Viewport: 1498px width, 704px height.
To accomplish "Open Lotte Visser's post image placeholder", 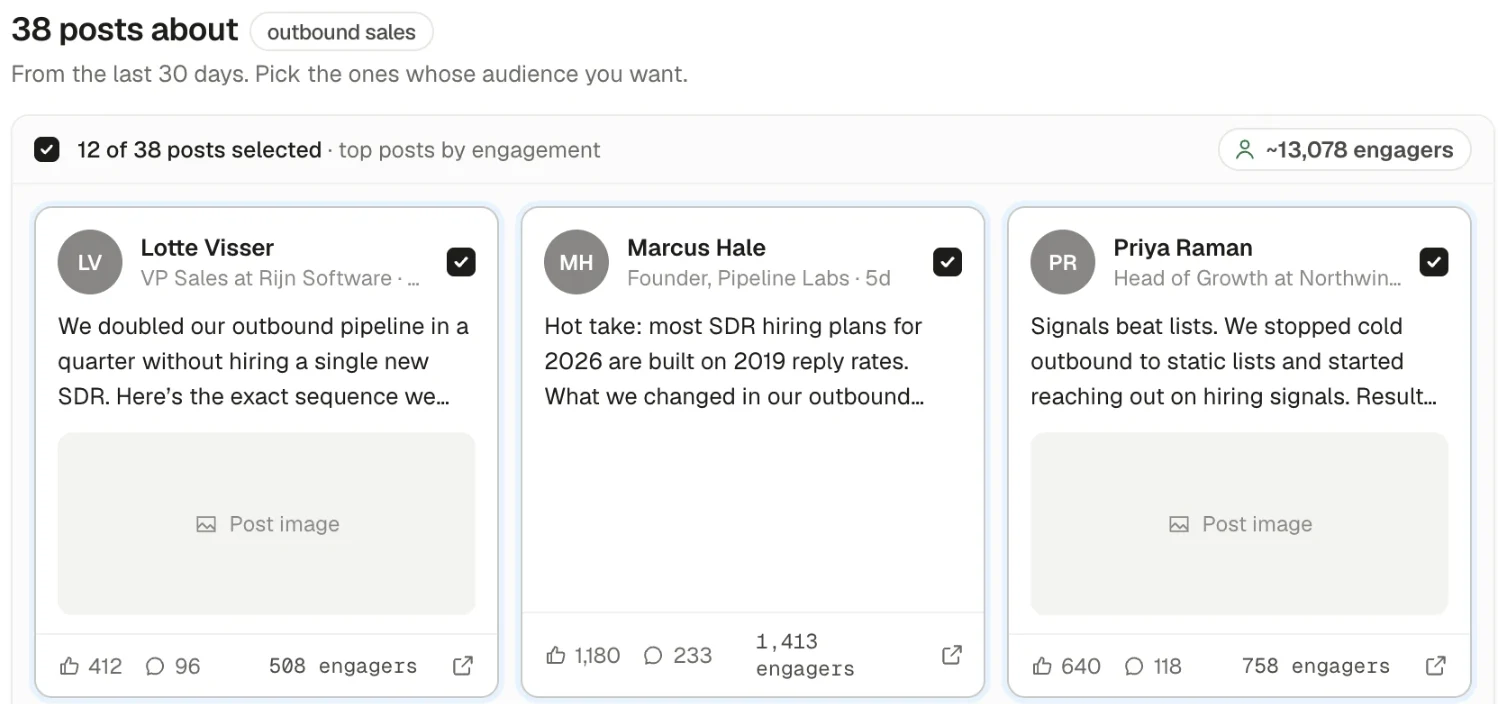I will [266, 523].
